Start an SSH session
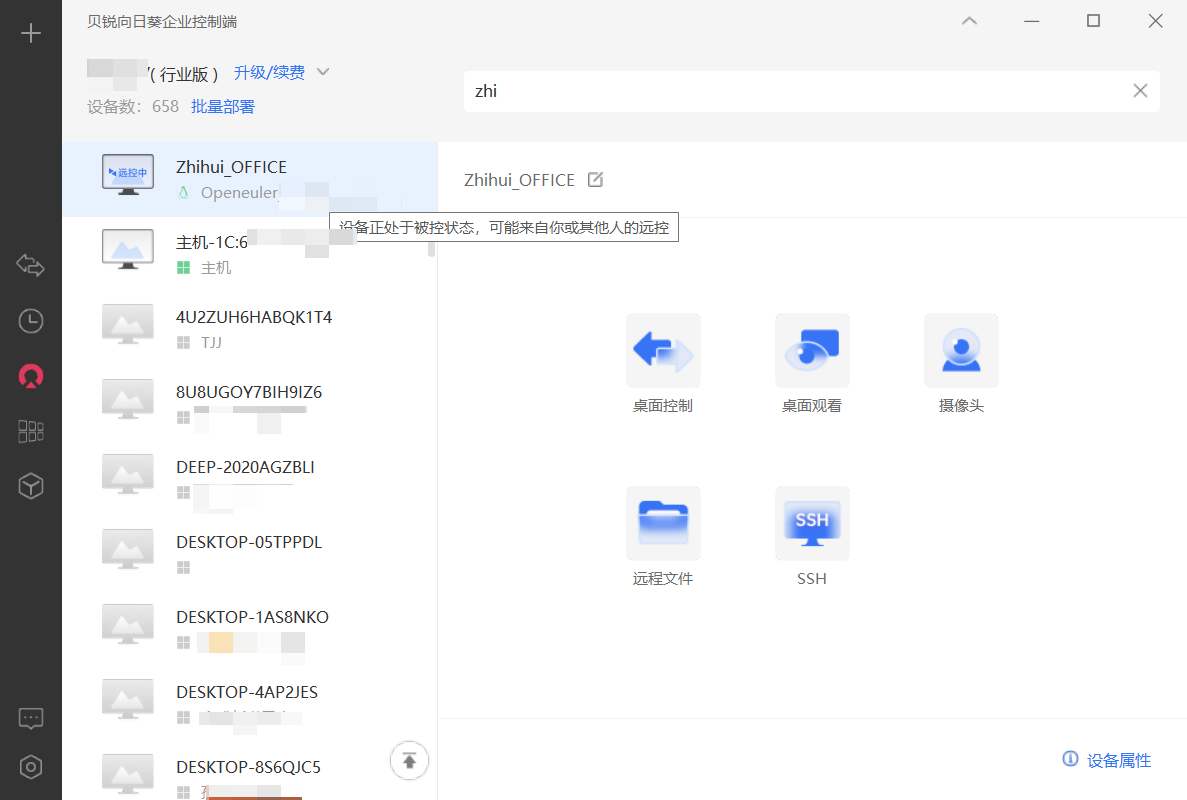 (811, 522)
